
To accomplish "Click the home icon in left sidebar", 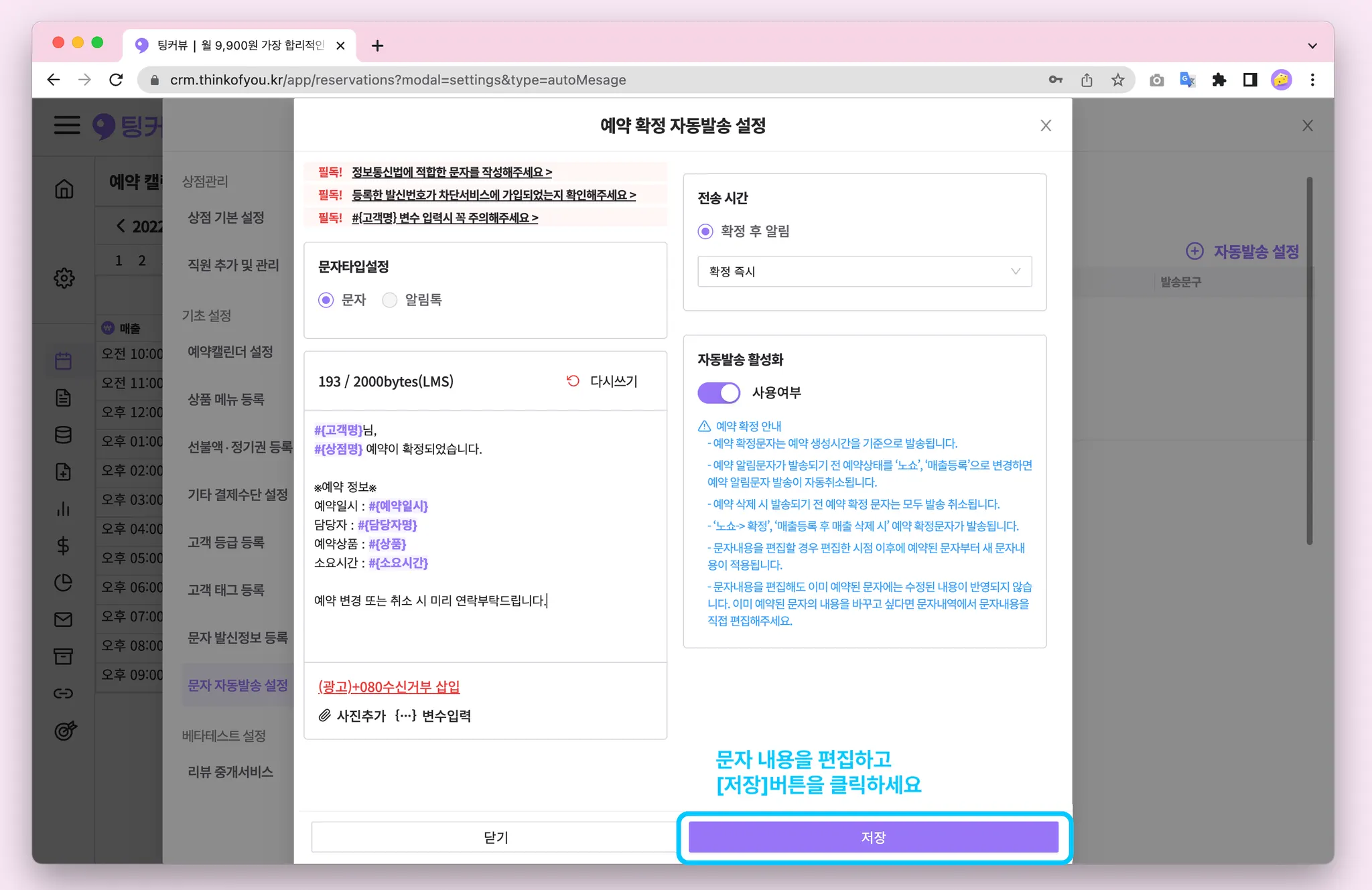I will point(64,190).
